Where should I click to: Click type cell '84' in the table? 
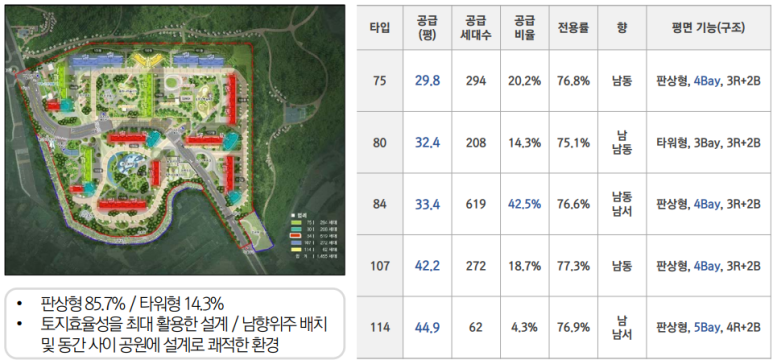(380, 204)
